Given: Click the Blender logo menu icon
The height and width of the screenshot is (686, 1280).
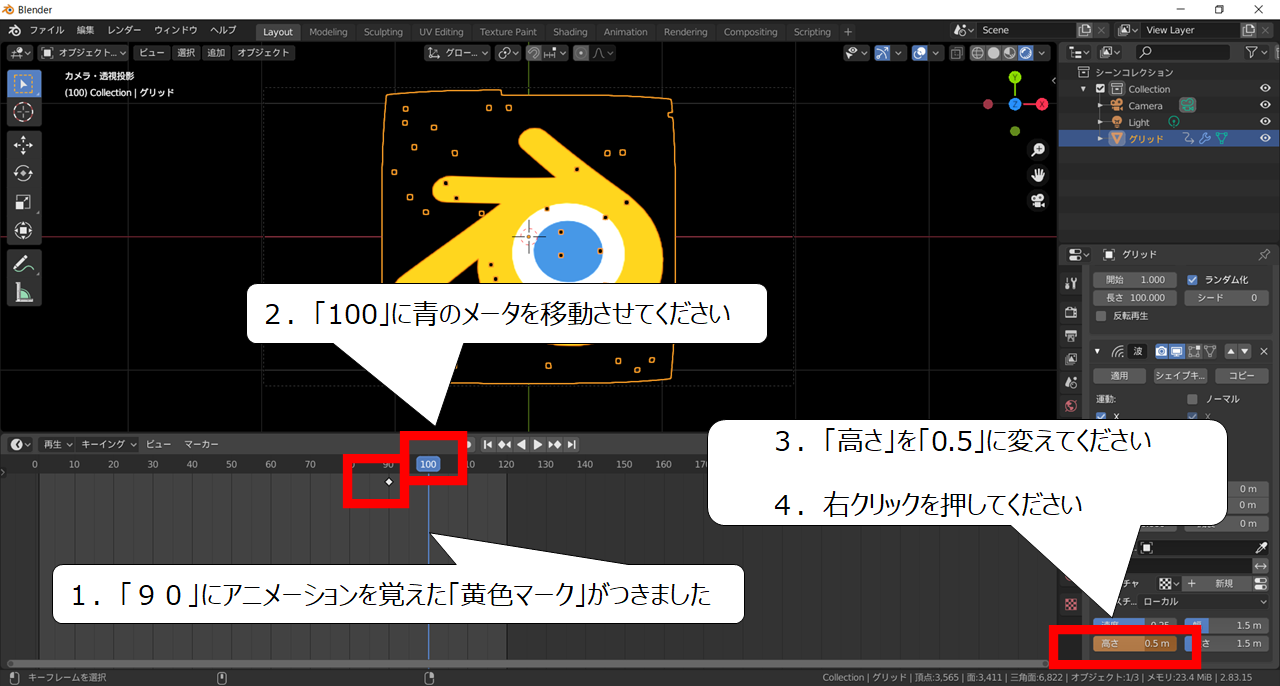Looking at the screenshot, I should [15, 31].
